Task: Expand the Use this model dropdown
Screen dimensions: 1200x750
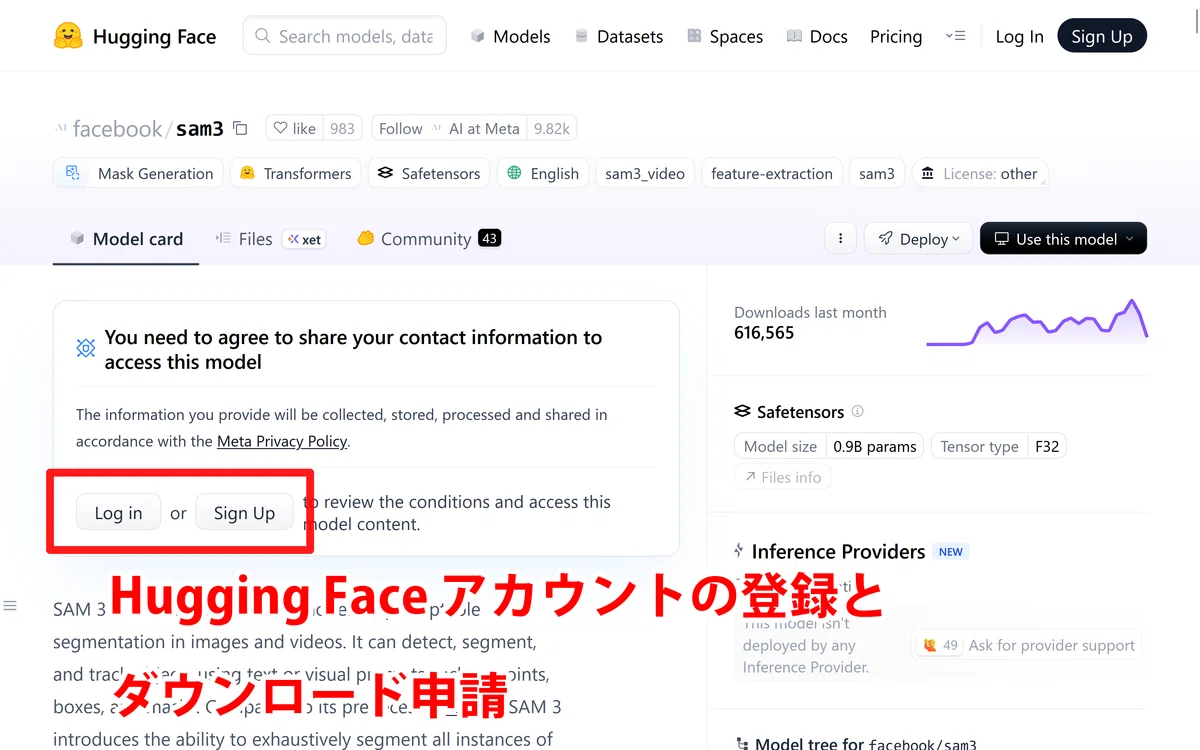Action: coord(1063,239)
